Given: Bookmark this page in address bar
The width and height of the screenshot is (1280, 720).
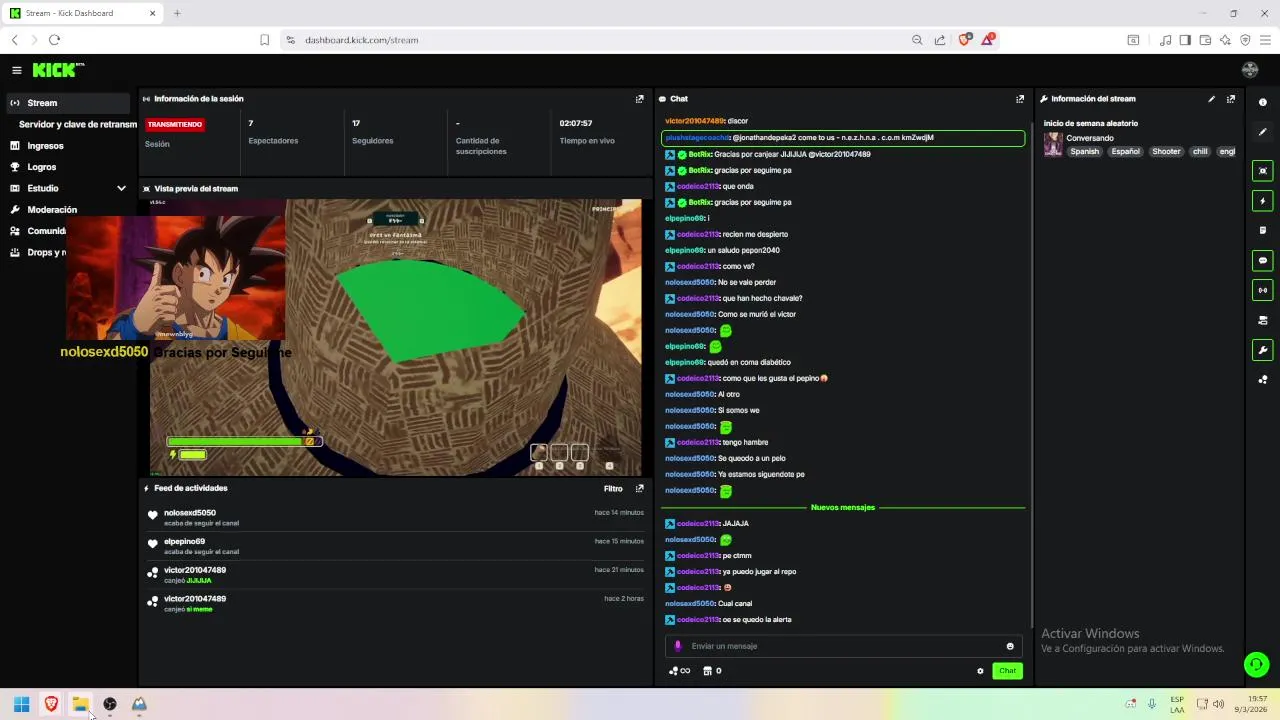Looking at the screenshot, I should point(264,40).
